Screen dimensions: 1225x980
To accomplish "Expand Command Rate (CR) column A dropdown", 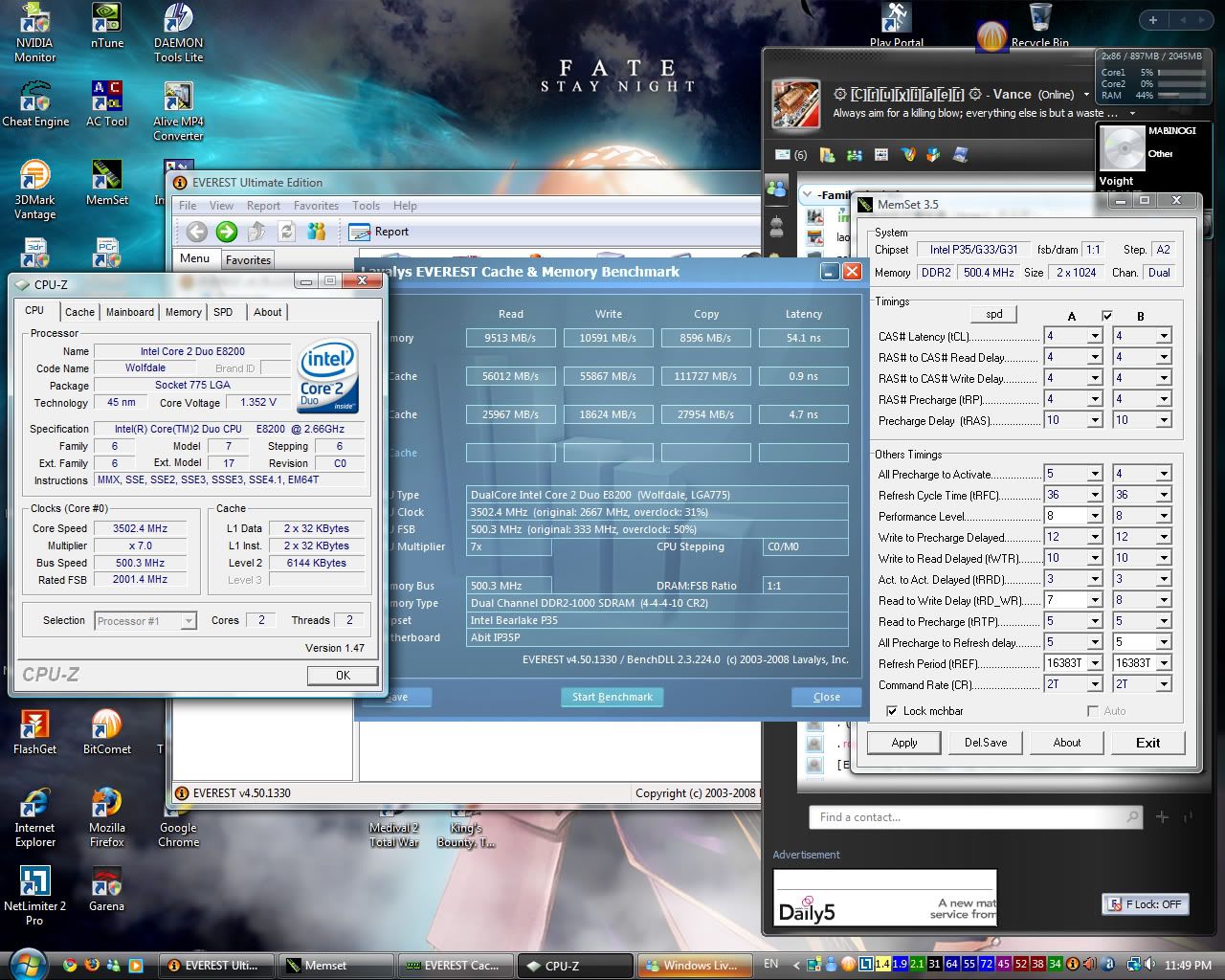I will point(1095,684).
